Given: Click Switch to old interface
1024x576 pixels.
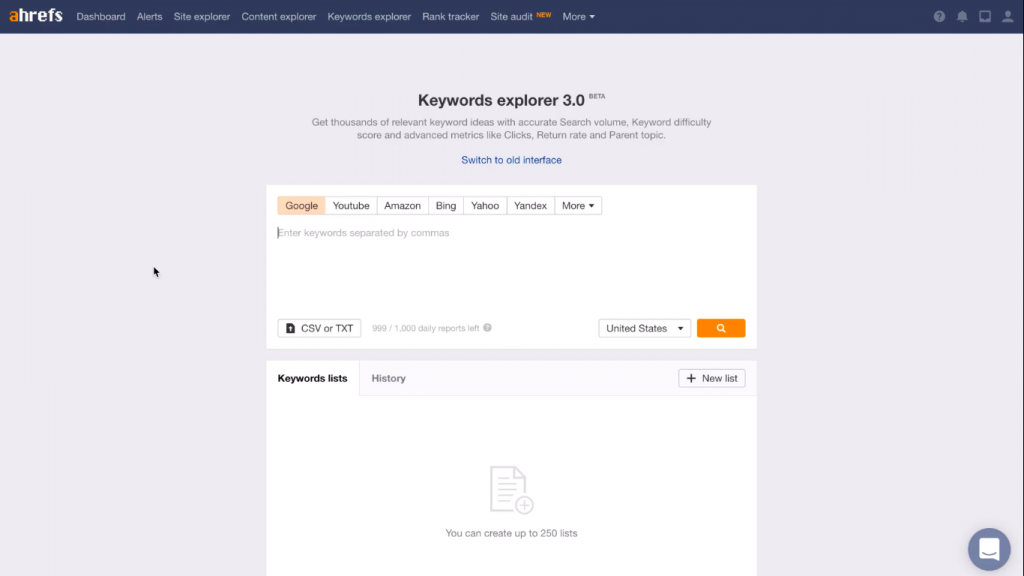Looking at the screenshot, I should (511, 159).
